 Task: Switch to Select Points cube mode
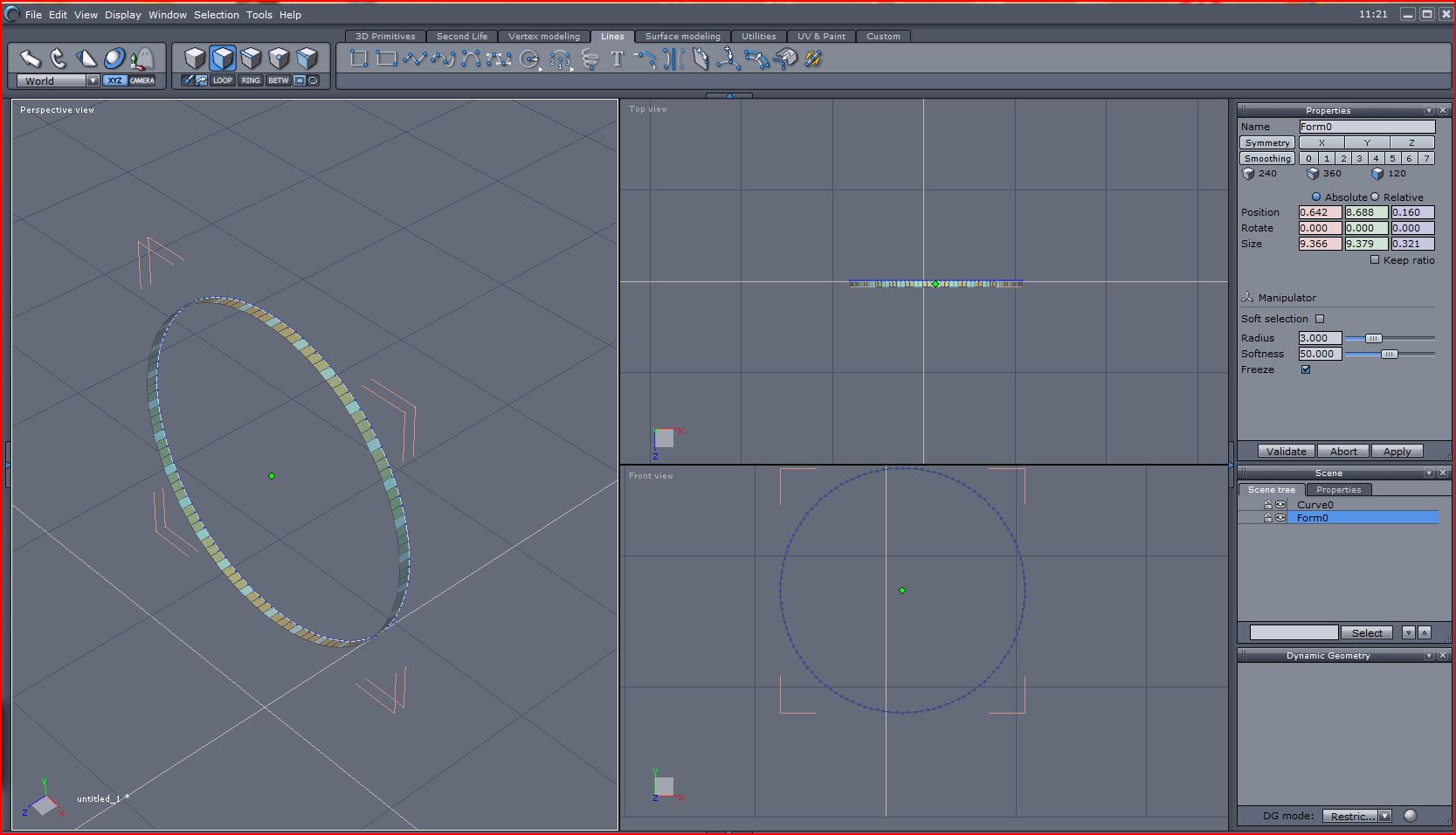279,59
